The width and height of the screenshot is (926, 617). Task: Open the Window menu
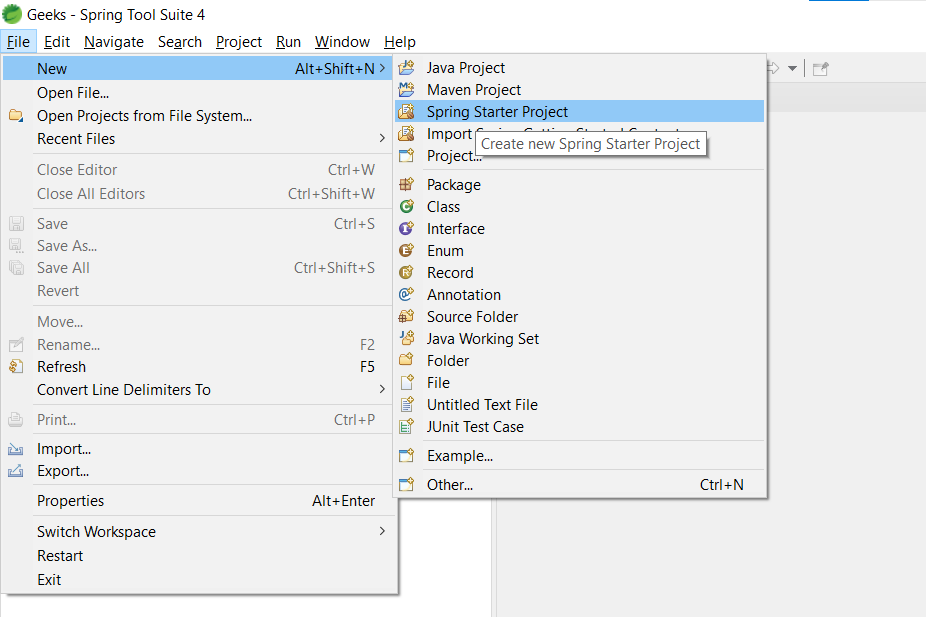(x=342, y=42)
